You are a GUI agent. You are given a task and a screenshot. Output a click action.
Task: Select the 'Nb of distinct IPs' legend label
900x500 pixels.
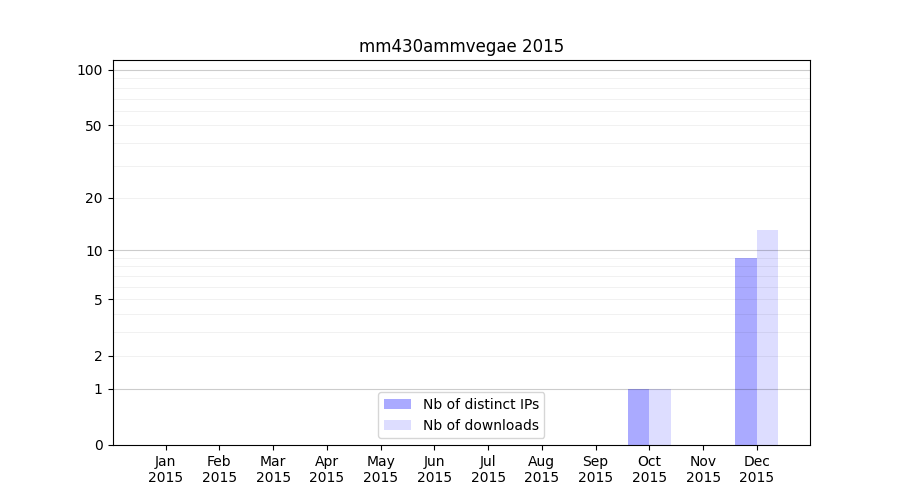pyautogui.click(x=480, y=404)
